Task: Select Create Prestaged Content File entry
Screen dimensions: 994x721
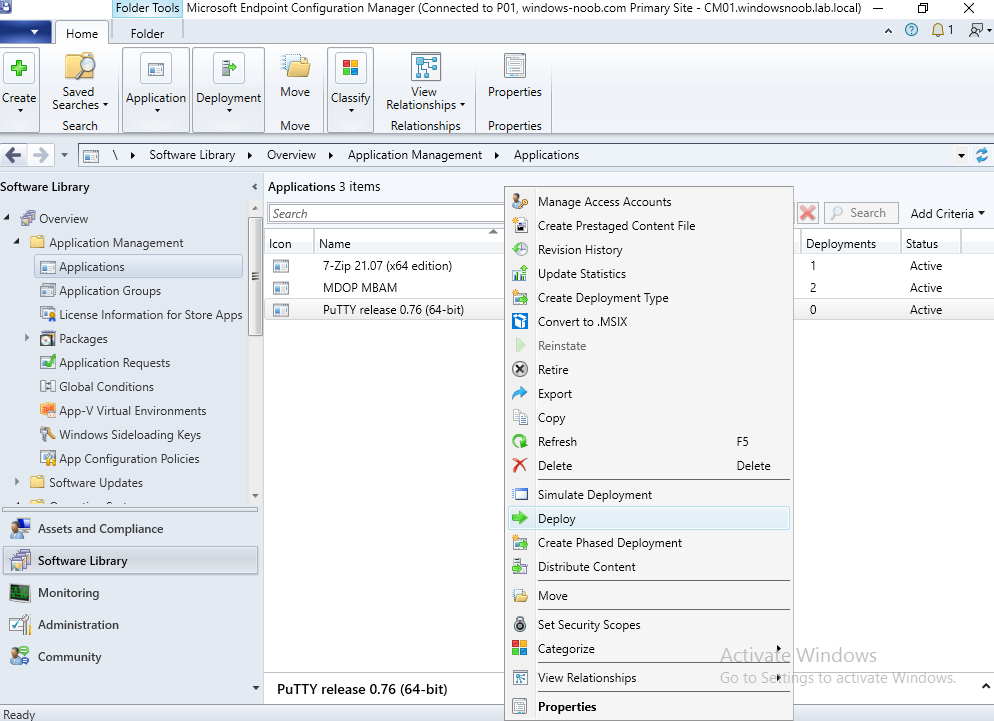Action: click(x=649, y=226)
